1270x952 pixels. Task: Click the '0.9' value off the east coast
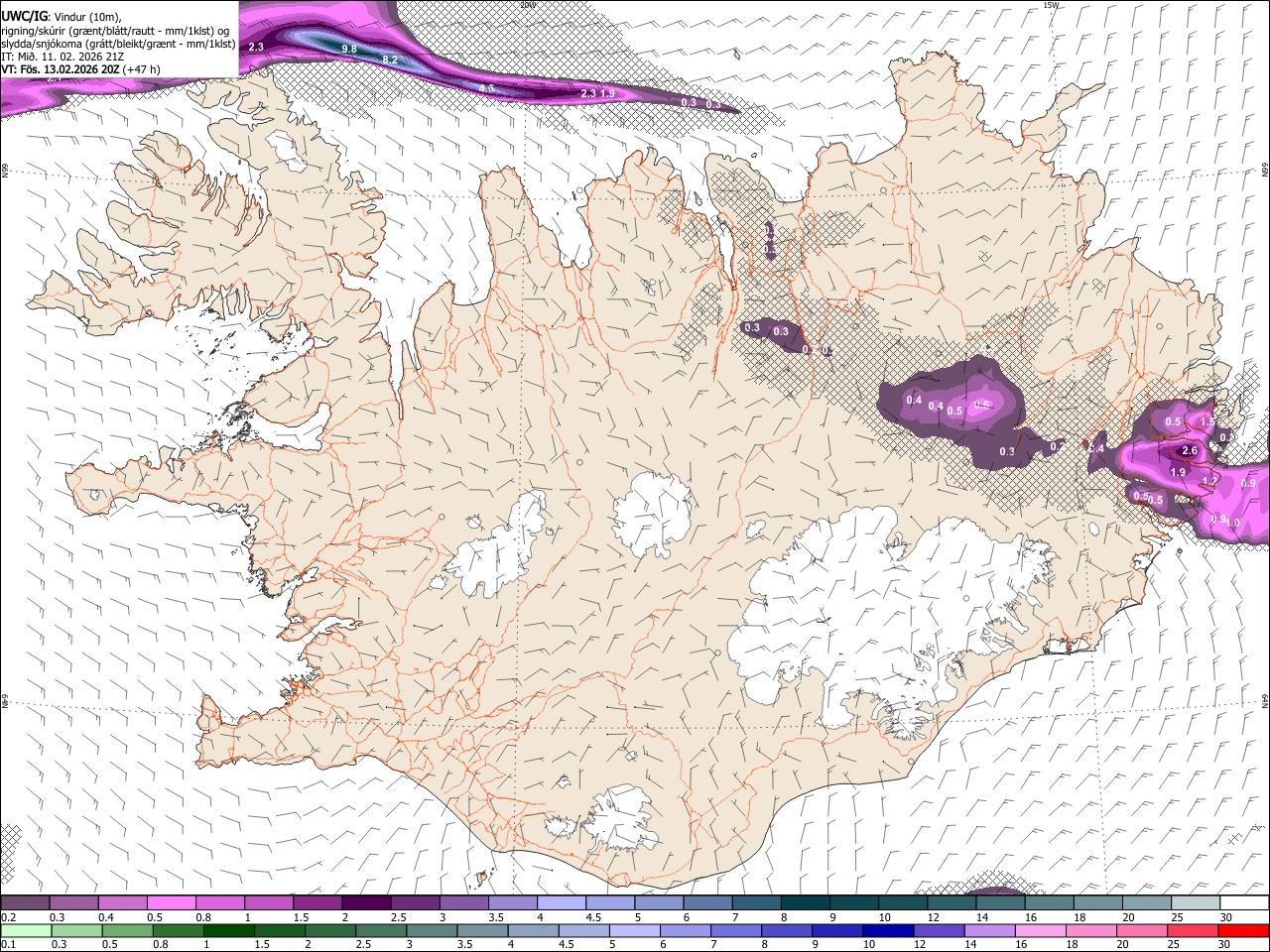(1249, 483)
